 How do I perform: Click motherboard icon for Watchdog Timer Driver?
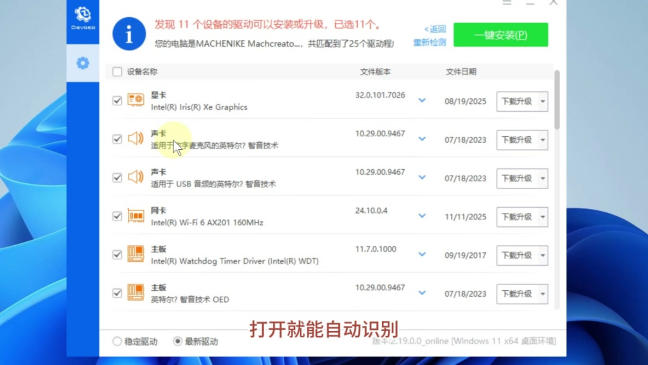point(136,254)
